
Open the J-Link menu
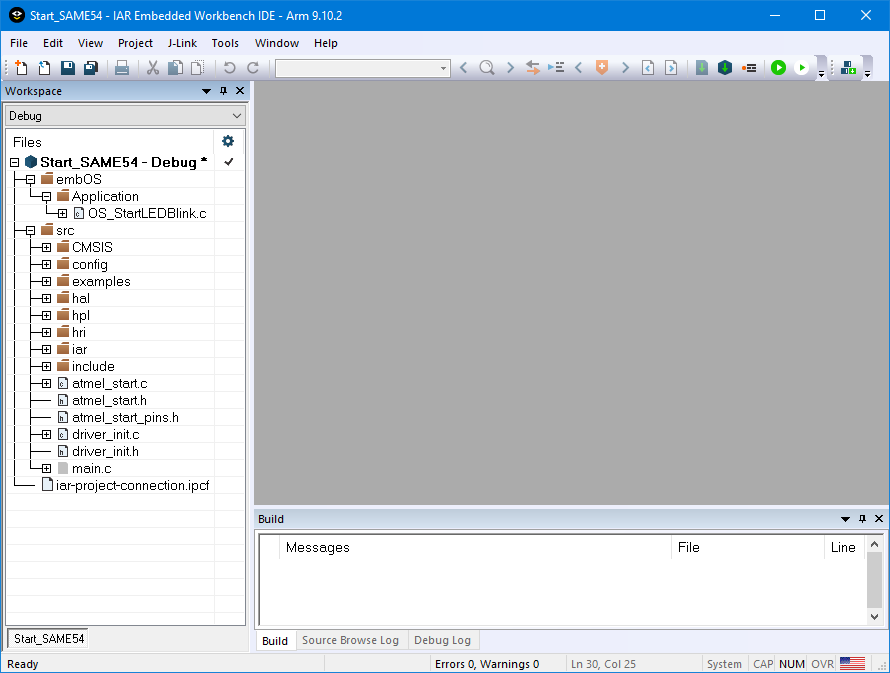point(182,43)
